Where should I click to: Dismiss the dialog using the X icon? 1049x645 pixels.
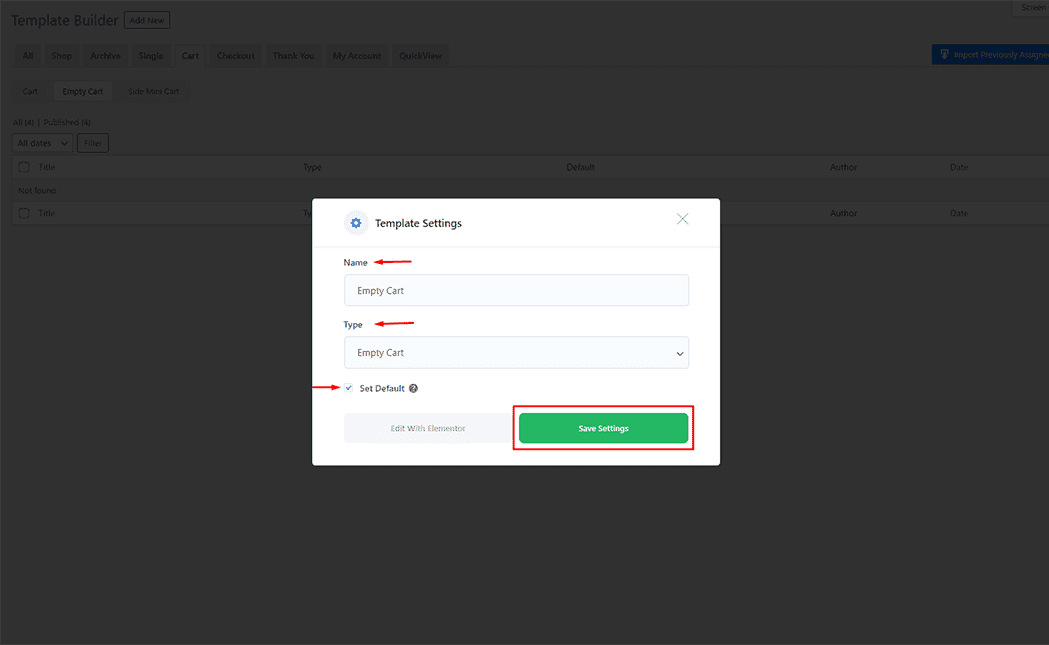[x=683, y=218]
